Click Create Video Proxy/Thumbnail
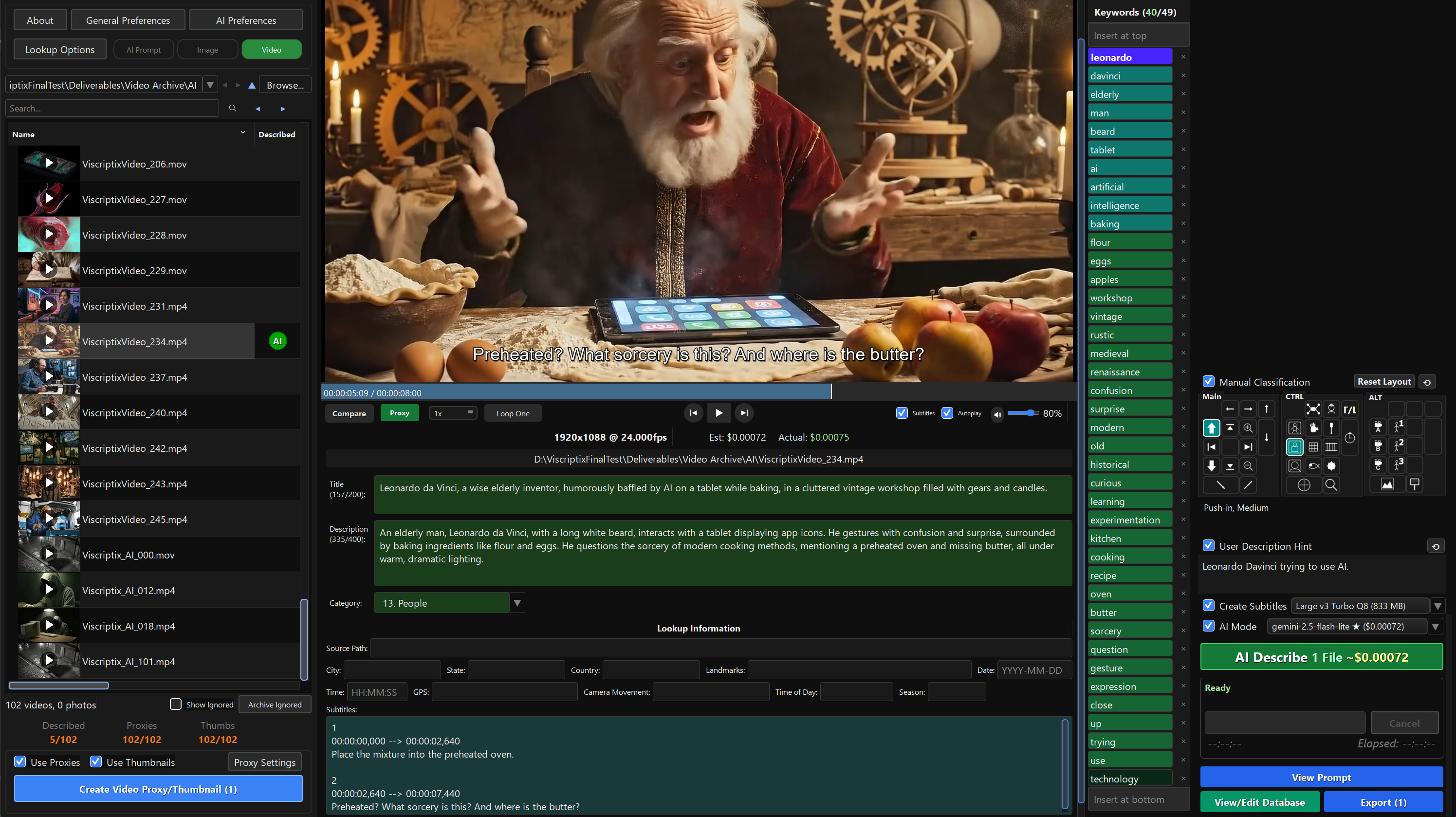 (x=158, y=789)
